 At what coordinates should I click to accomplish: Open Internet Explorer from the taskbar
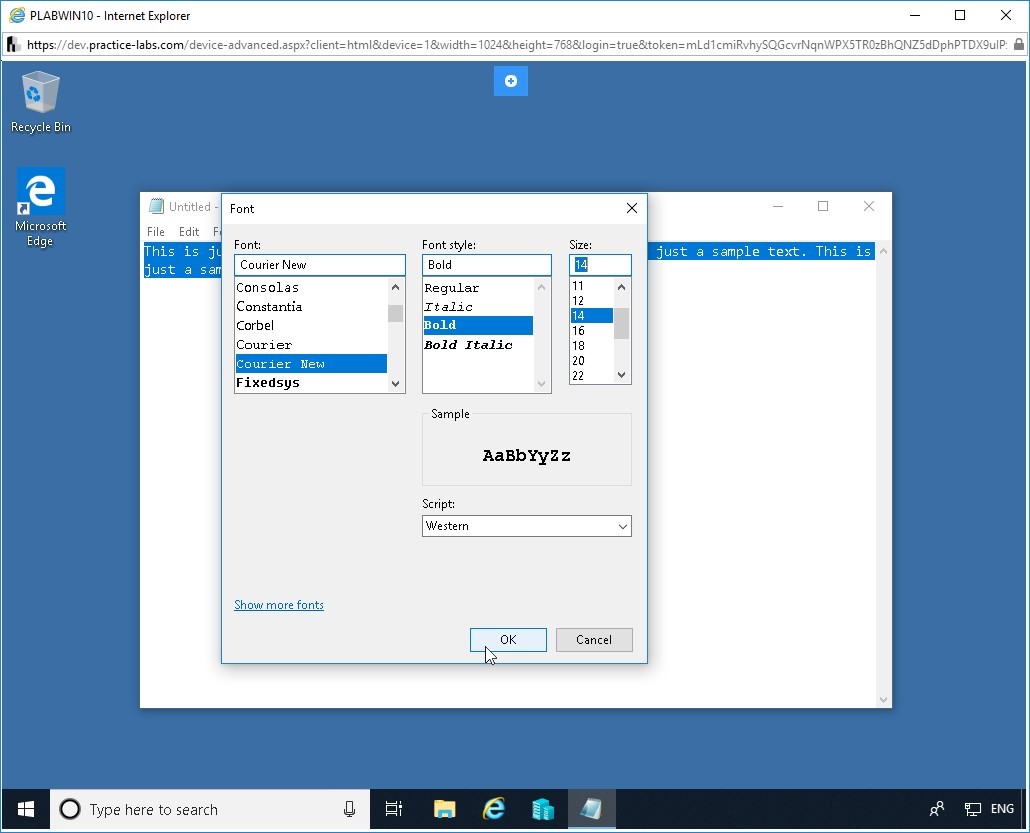[494, 809]
